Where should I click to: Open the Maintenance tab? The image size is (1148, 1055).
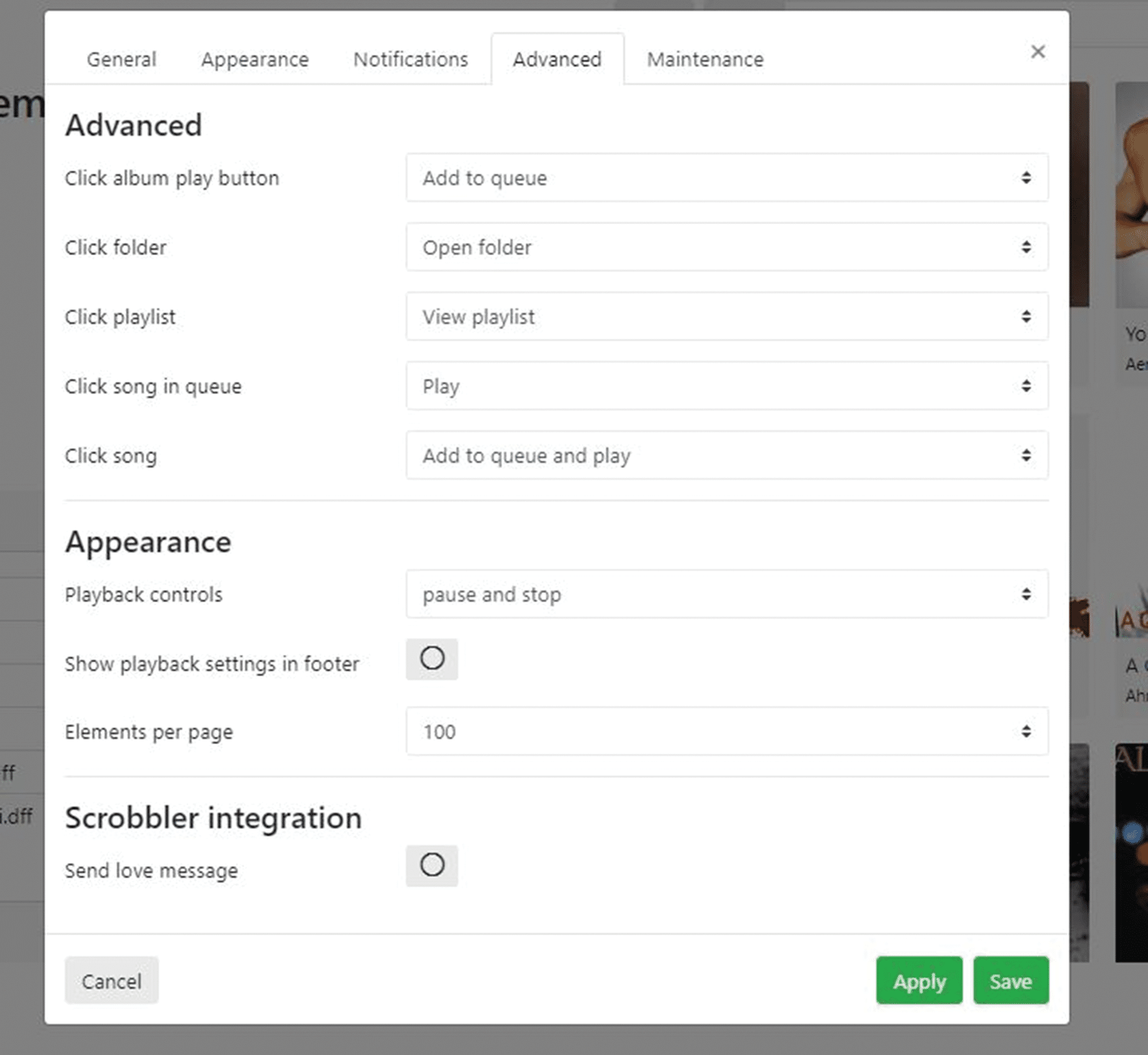click(705, 59)
